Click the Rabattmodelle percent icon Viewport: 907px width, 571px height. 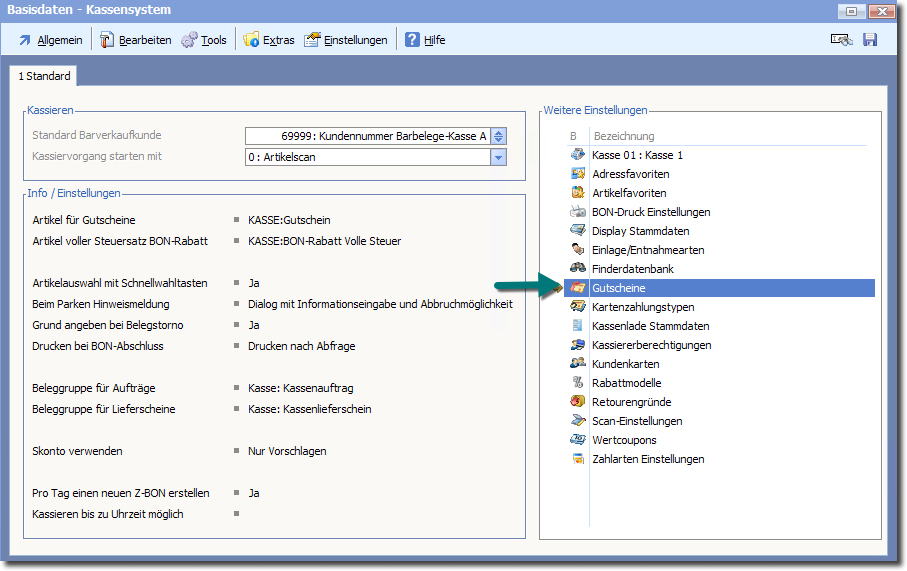click(578, 383)
